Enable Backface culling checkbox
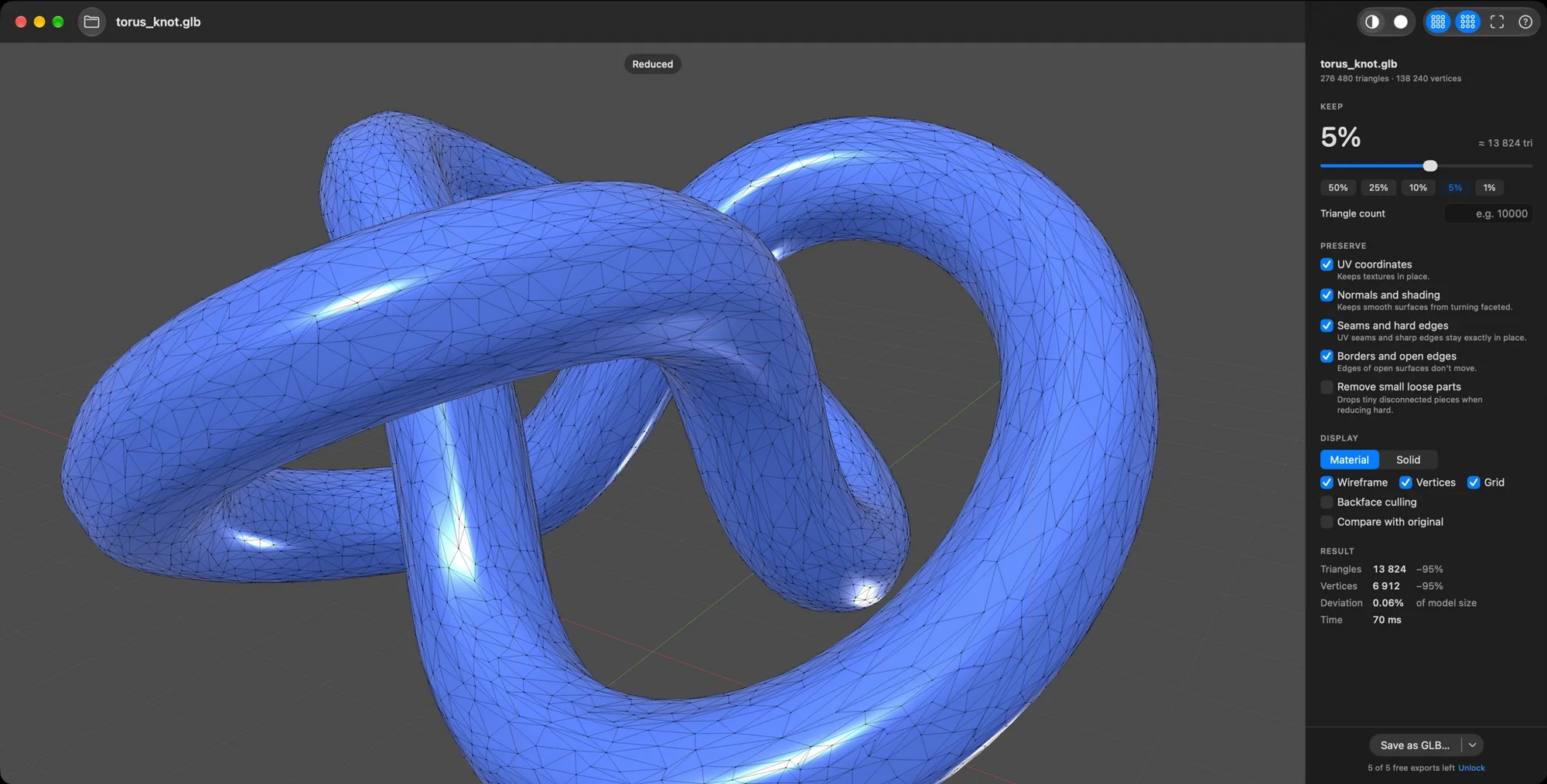This screenshot has width=1547, height=784. coord(1327,502)
